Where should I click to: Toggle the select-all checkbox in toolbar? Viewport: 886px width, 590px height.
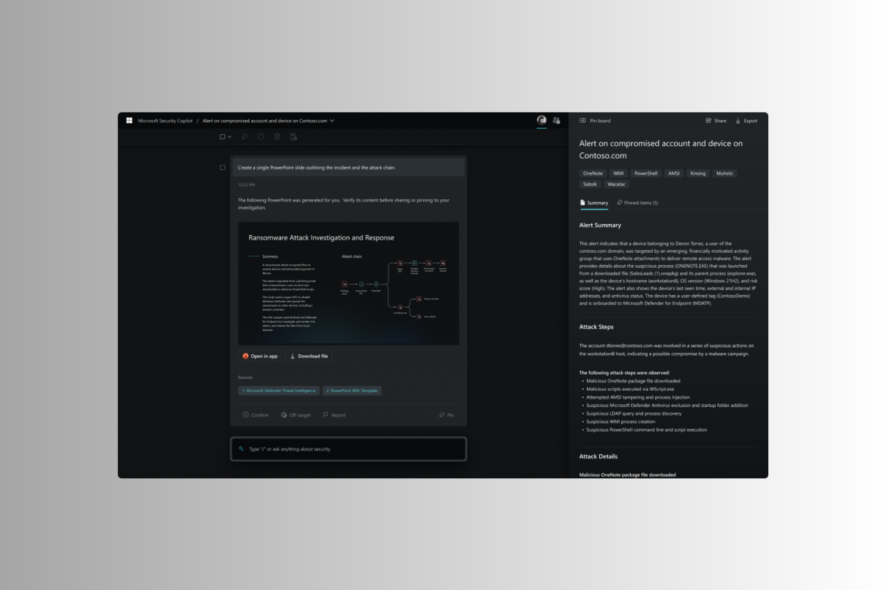(x=223, y=137)
